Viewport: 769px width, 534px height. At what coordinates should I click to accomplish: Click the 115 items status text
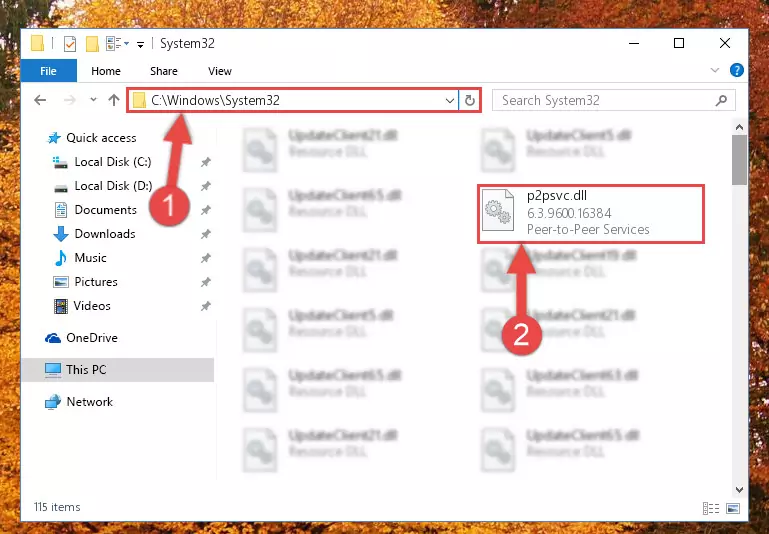(x=57, y=507)
